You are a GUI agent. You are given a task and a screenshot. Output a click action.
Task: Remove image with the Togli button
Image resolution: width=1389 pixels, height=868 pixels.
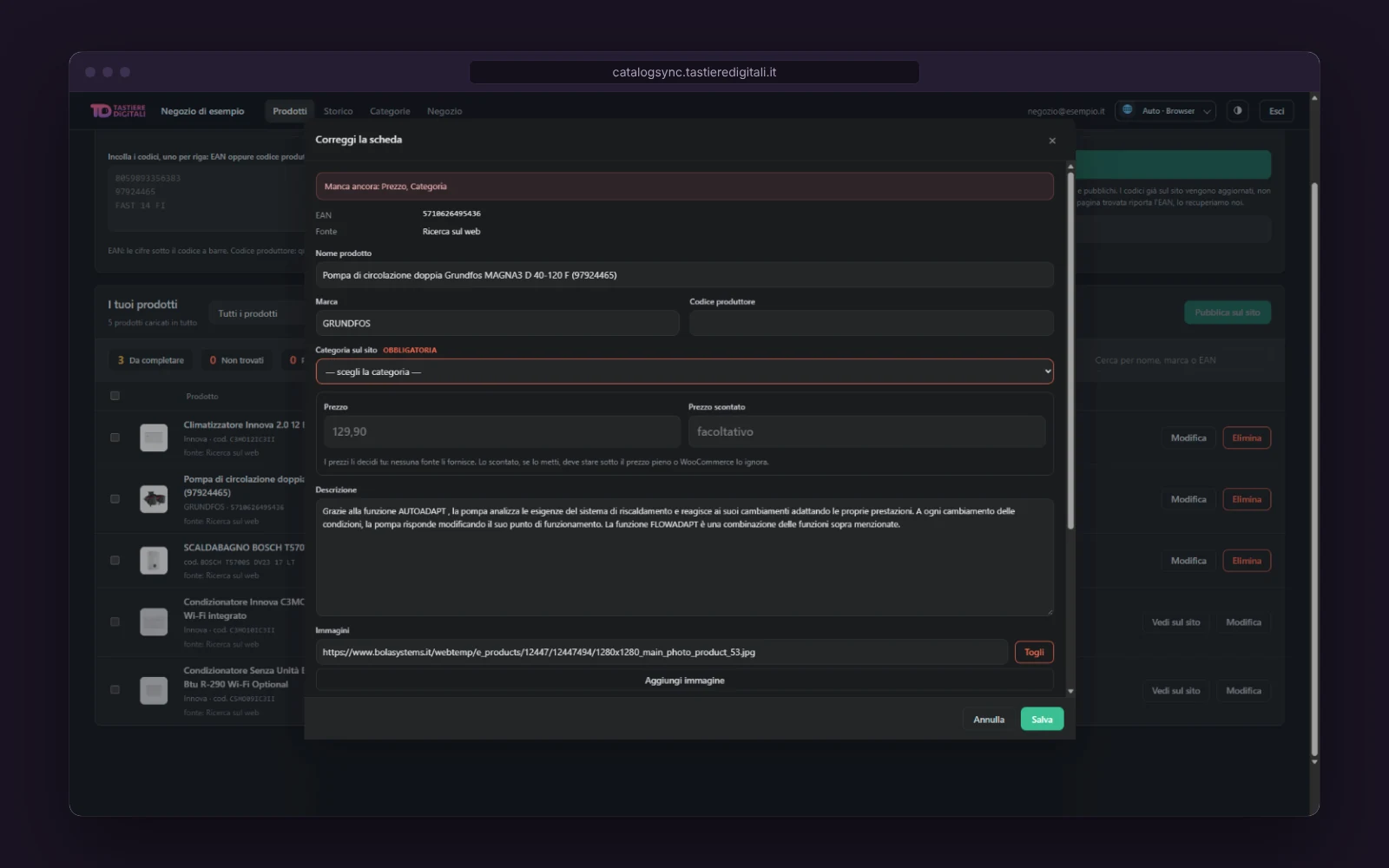click(1034, 652)
